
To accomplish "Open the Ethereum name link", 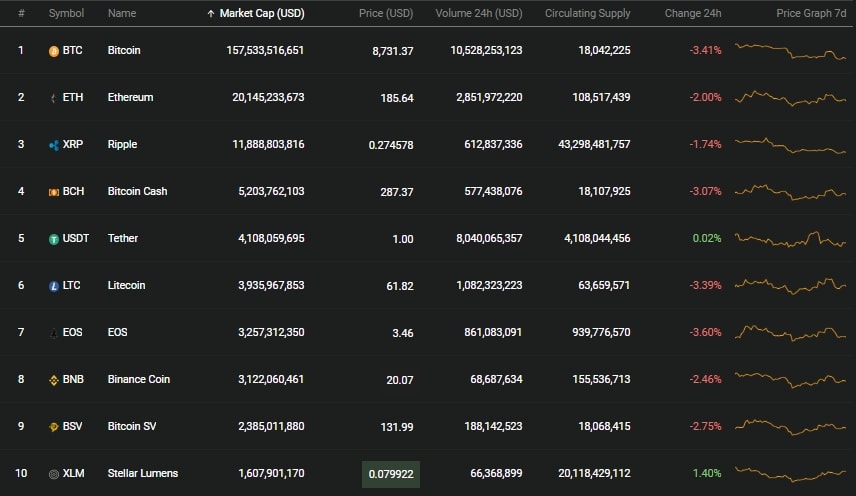I will tap(130, 97).
